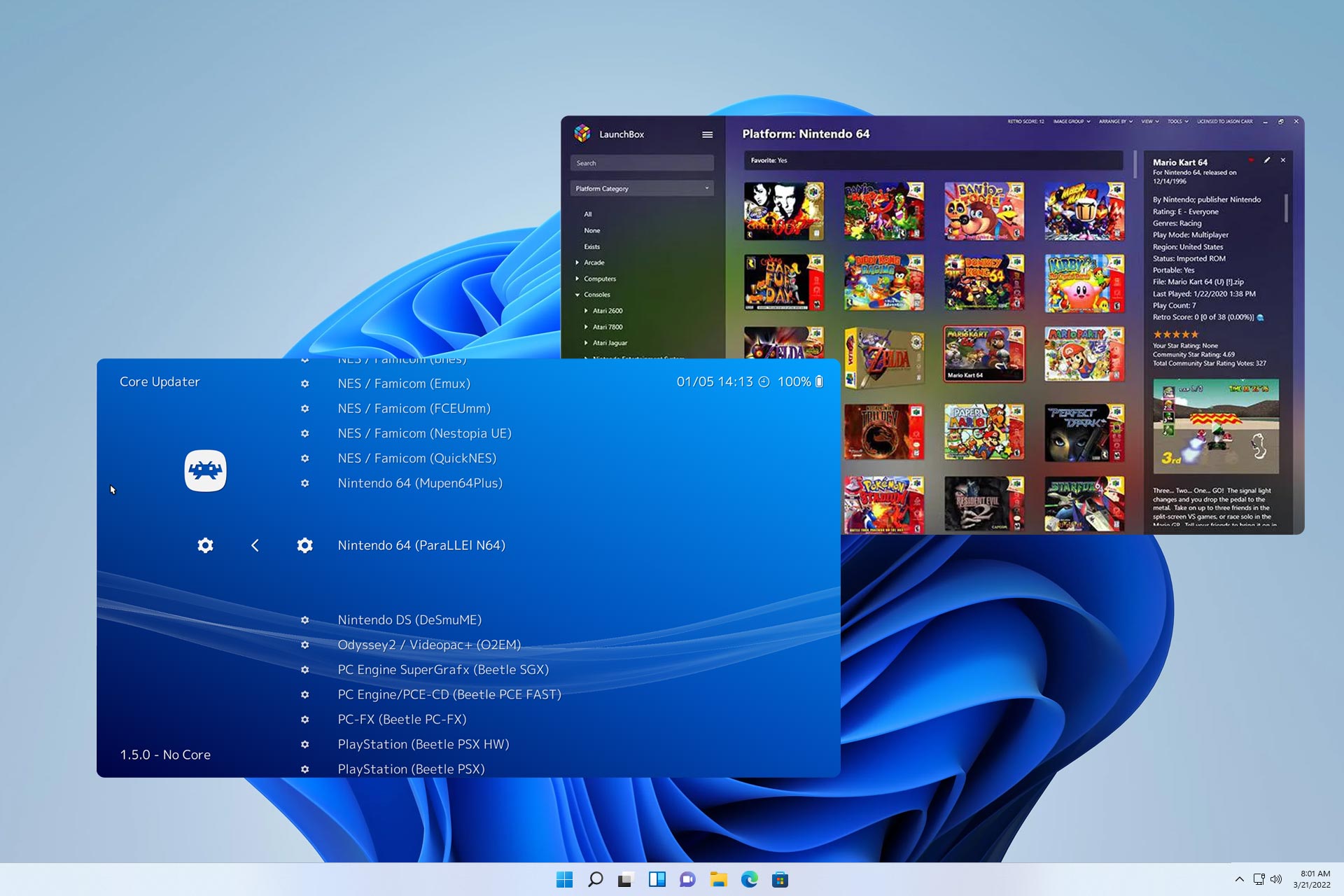Screen dimensions: 1344x896
Task: Expand the Atari Jaguar node
Action: pos(587,343)
